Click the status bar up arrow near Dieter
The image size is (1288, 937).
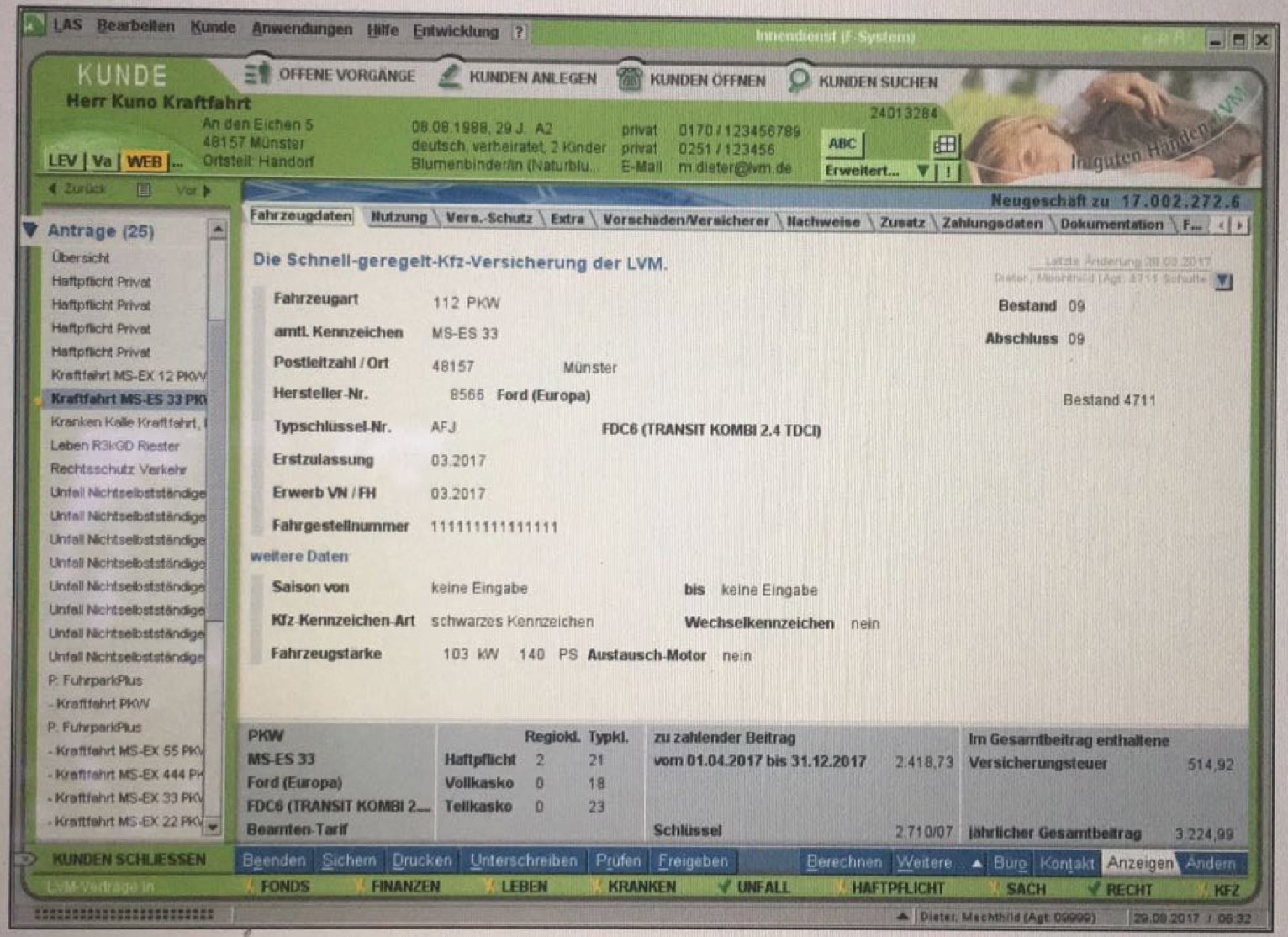(902, 916)
